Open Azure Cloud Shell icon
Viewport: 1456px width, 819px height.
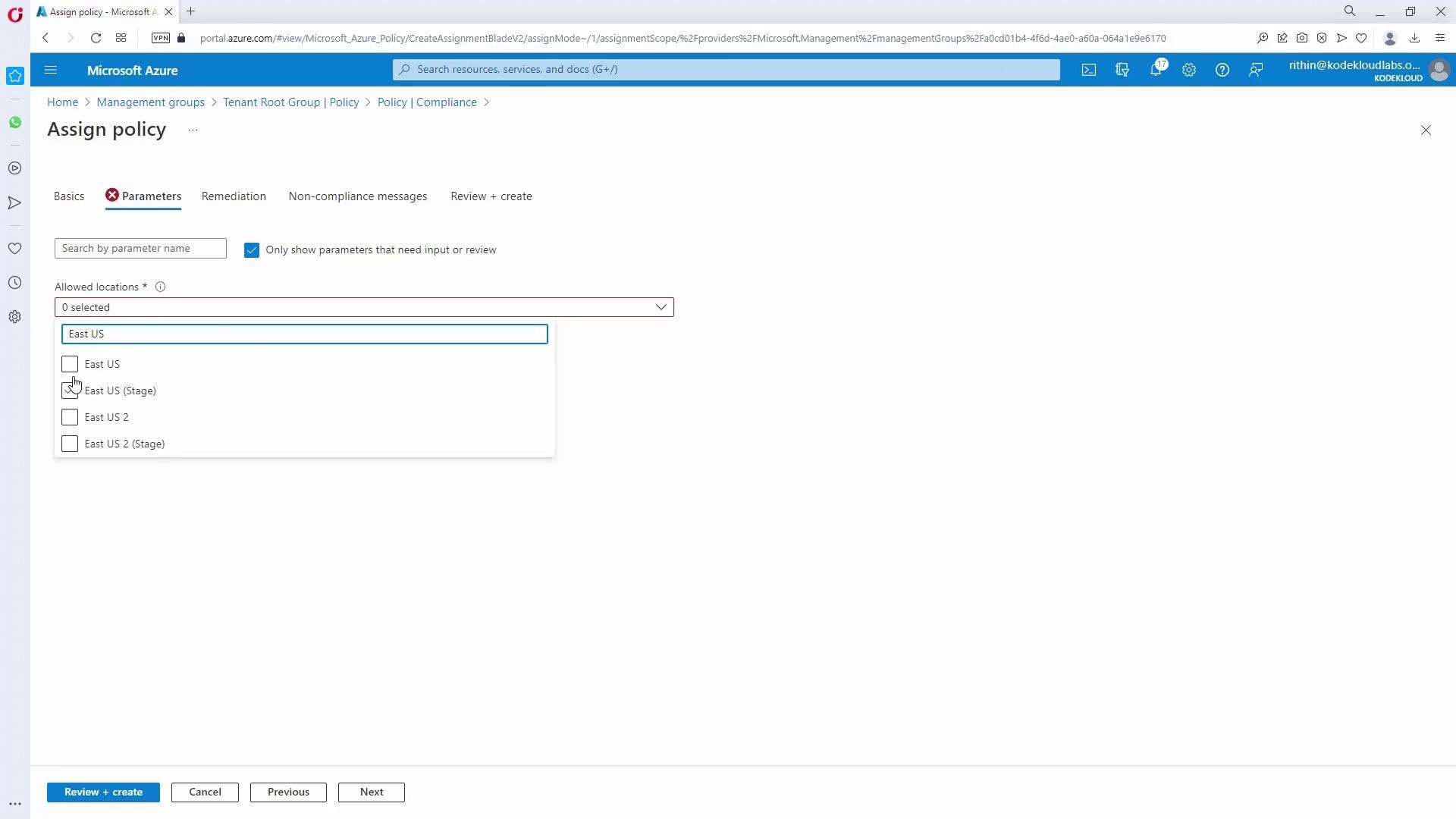pos(1089,70)
